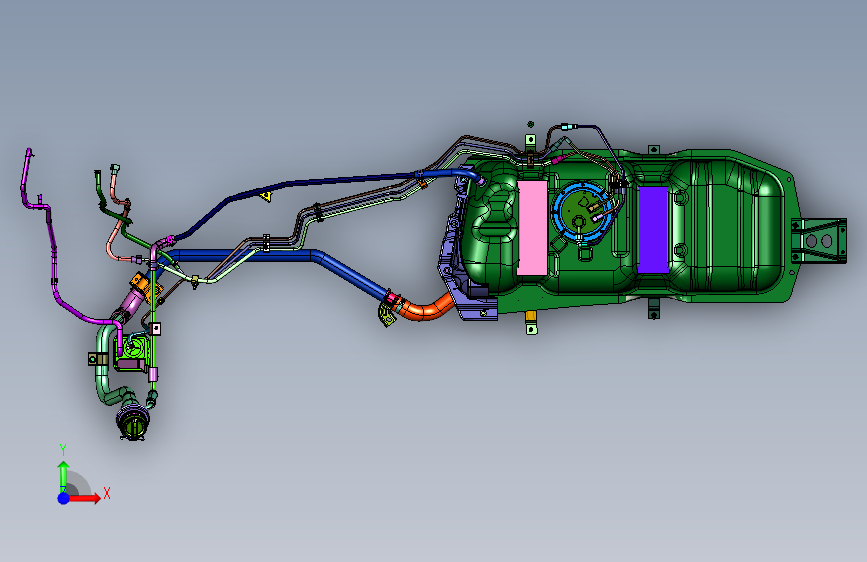
Task: Pick the yellow bracket below the orange hose
Action: (387, 315)
